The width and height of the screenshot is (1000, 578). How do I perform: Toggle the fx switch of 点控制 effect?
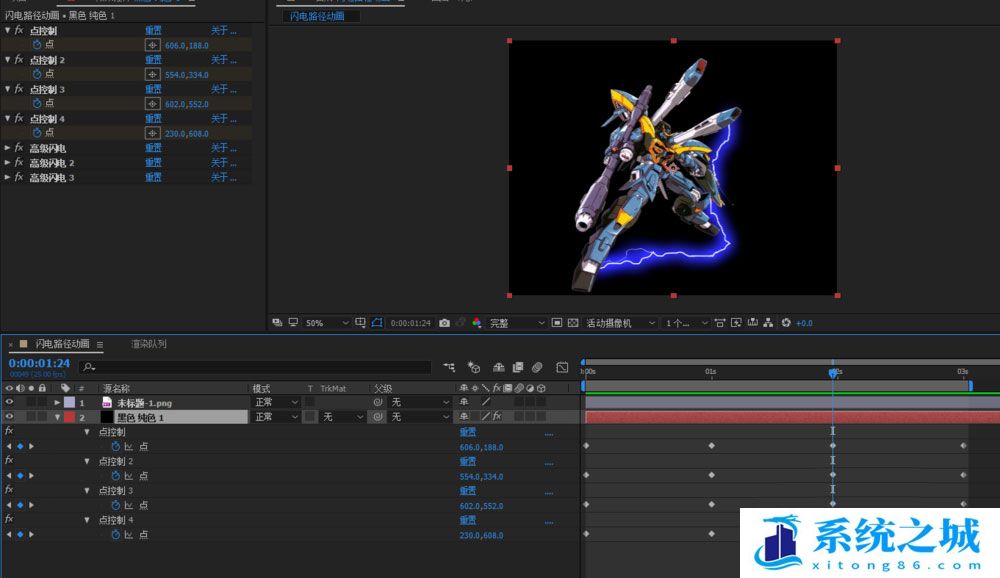pos(19,30)
